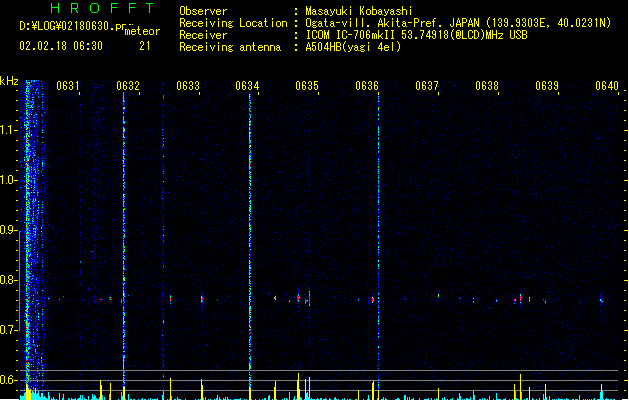Click the vertical noise line at 0636

click(x=378, y=241)
